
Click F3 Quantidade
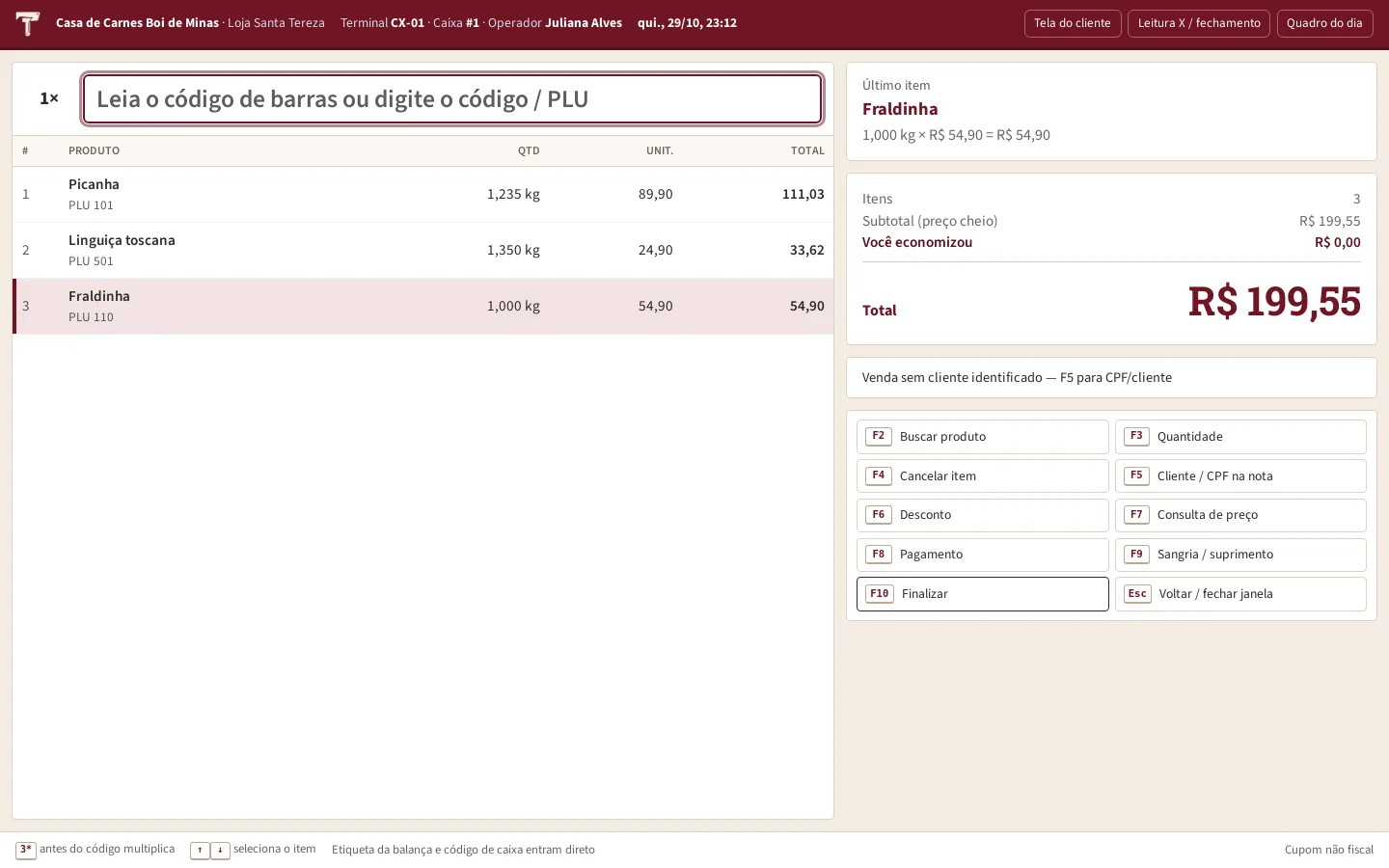coord(1240,437)
